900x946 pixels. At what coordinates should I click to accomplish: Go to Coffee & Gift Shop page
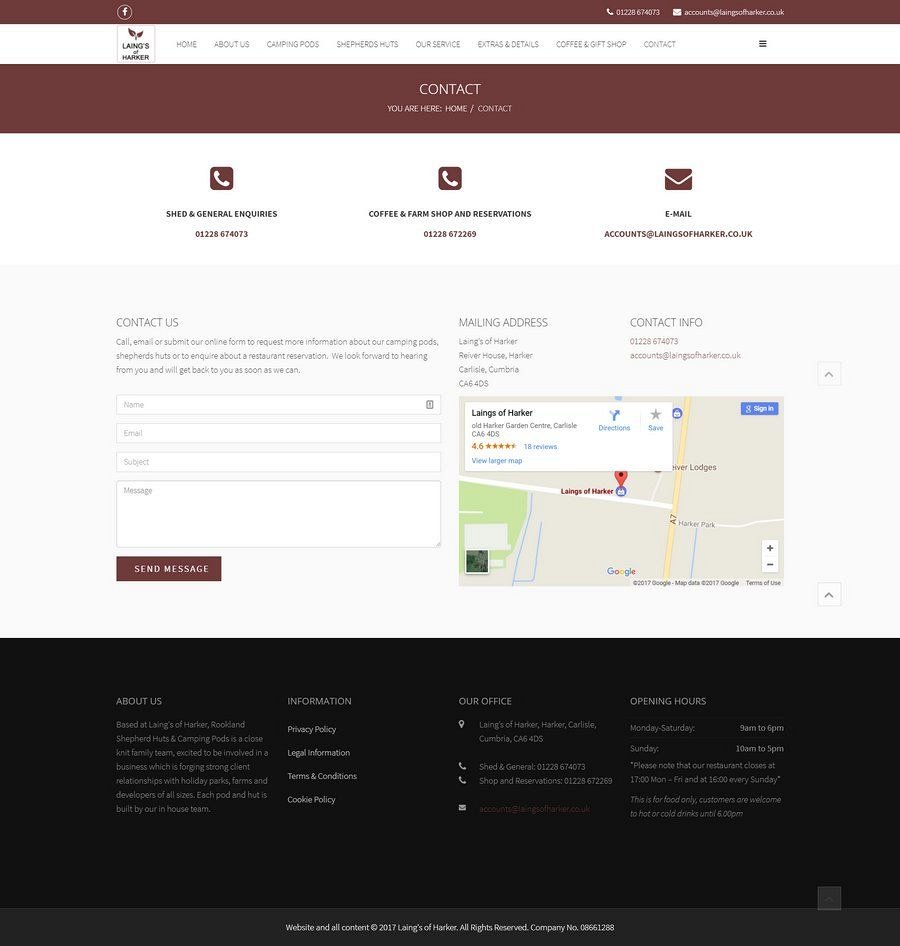(x=591, y=44)
